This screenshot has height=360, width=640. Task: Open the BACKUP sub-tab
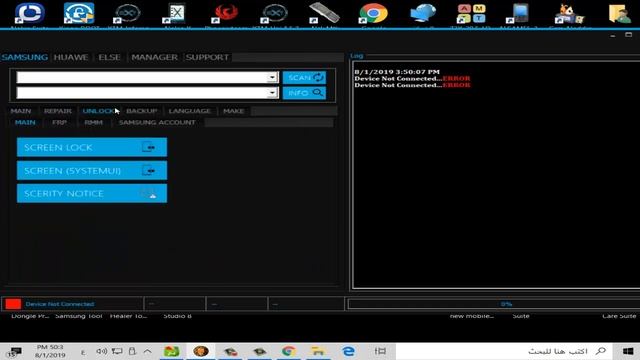pos(142,111)
